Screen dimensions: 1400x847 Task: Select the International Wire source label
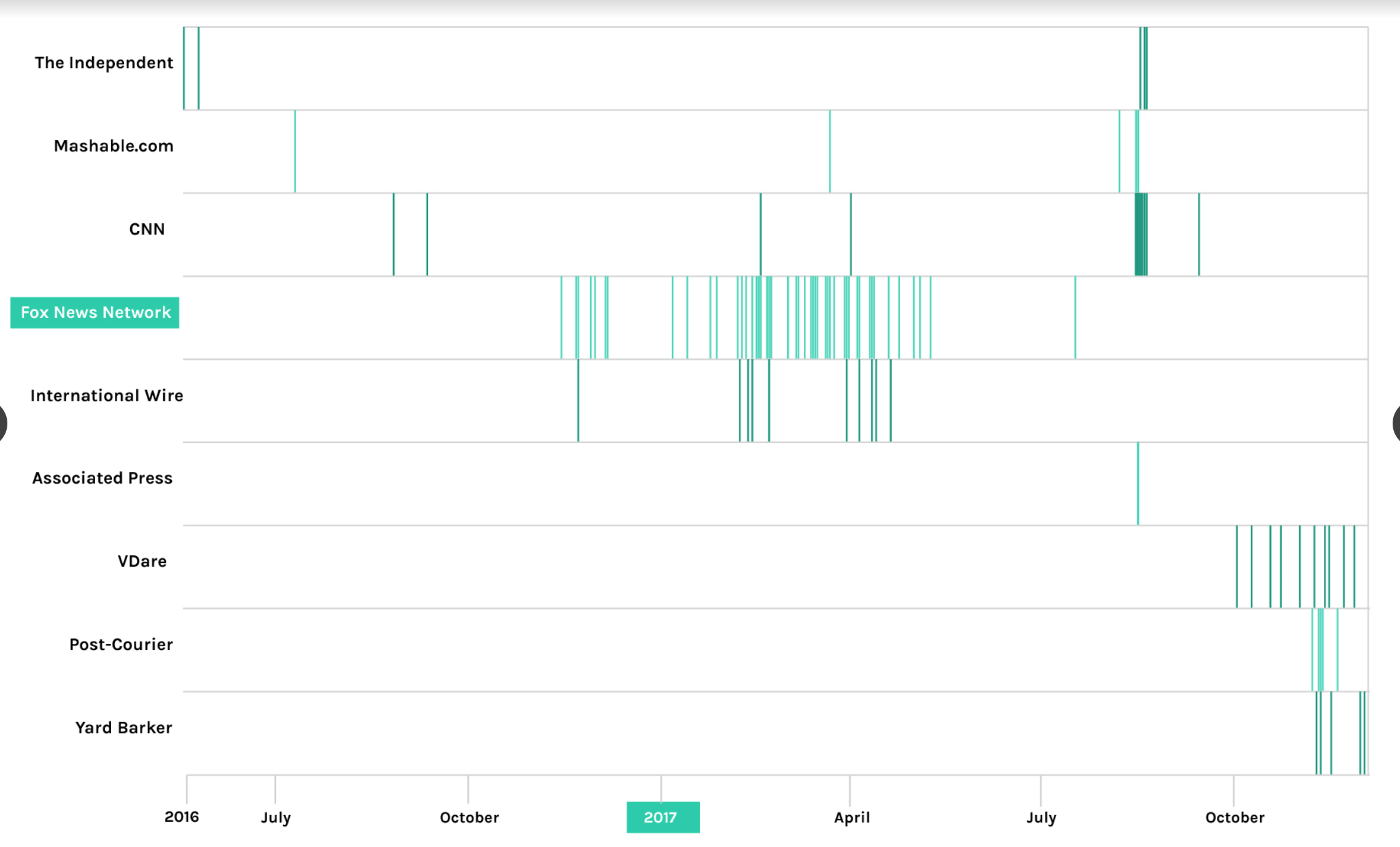107,395
